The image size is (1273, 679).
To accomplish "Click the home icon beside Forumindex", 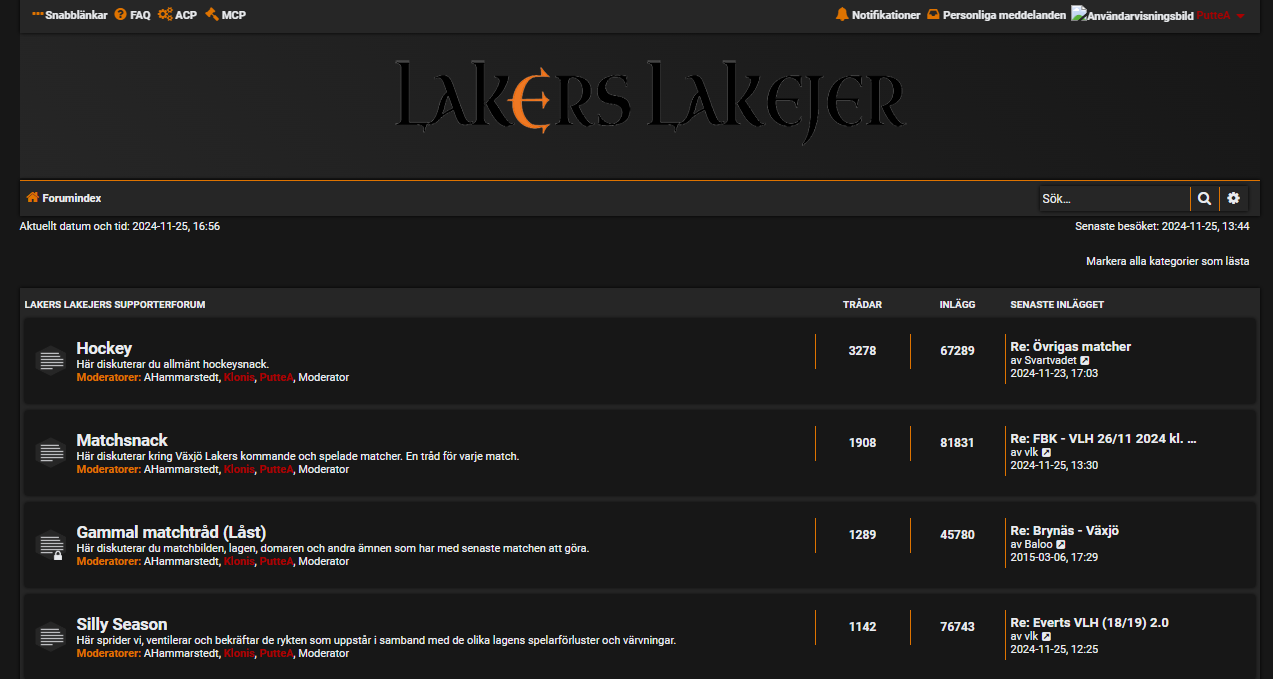I will click(32, 198).
